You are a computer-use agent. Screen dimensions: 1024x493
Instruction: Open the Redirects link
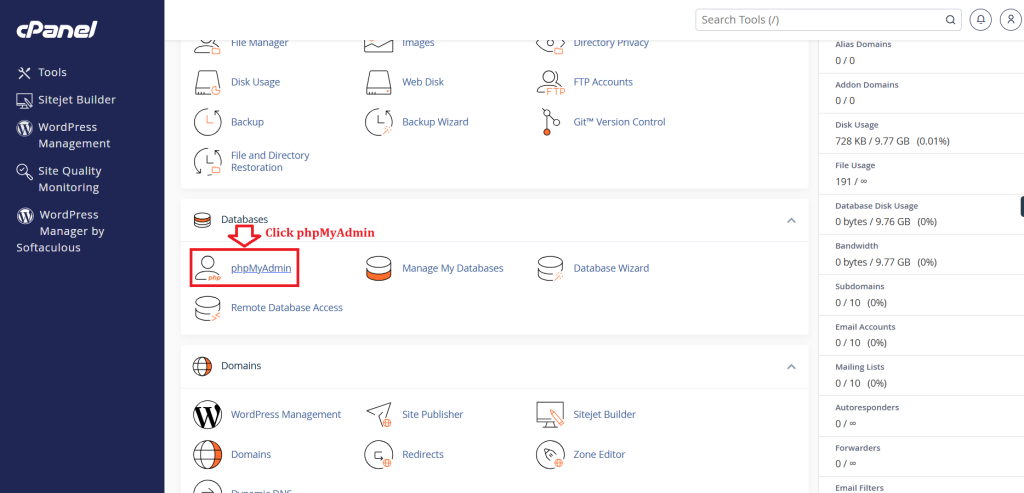coord(423,454)
